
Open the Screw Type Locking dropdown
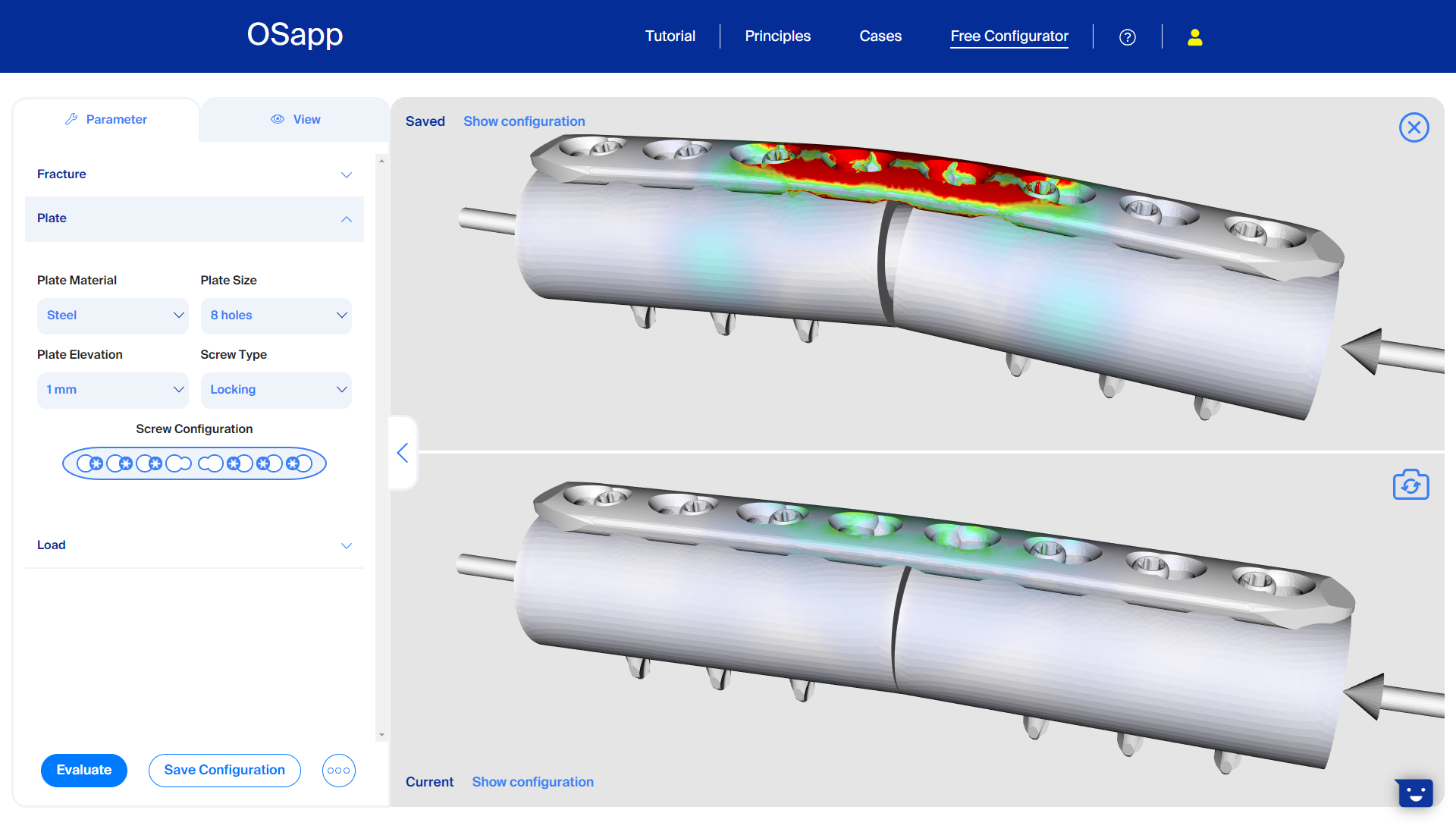pyautogui.click(x=276, y=390)
